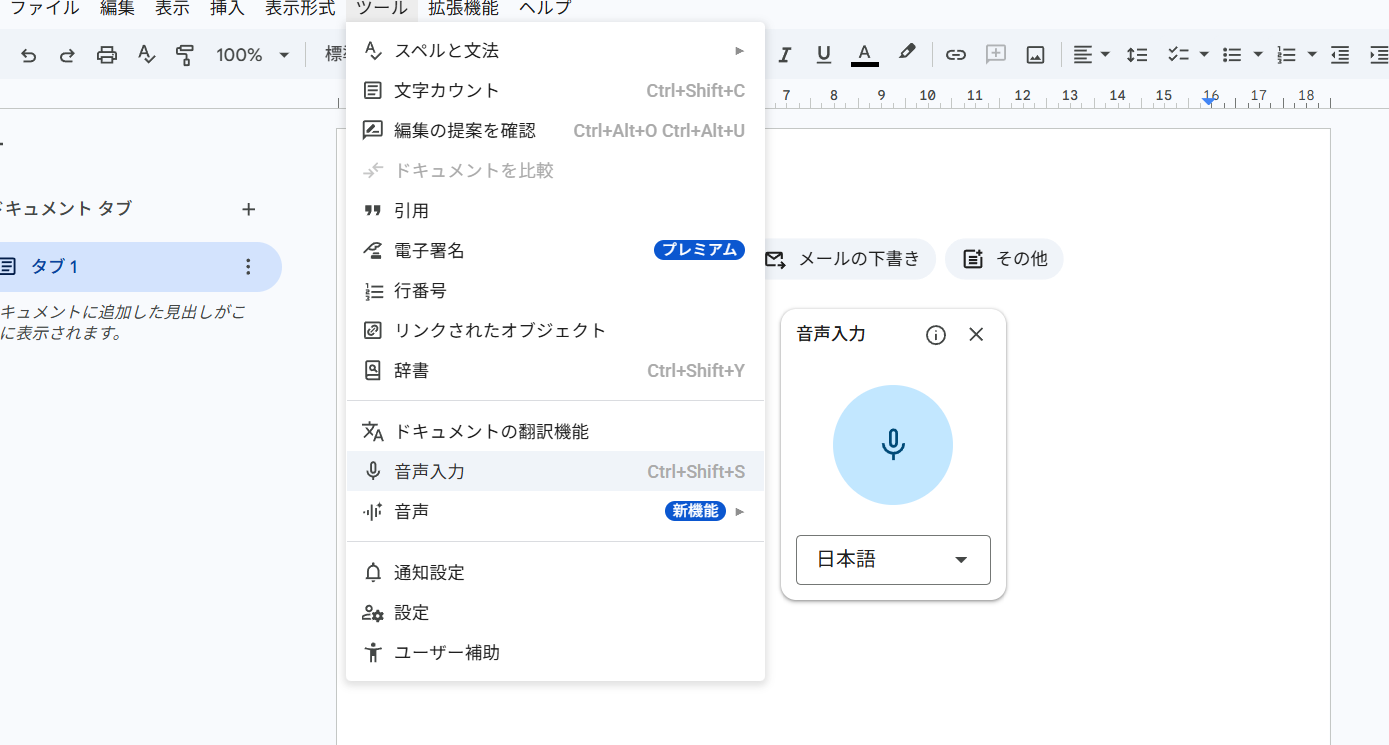The image size is (1389, 745).
Task: Click the undo arrow icon
Action: [x=28, y=55]
